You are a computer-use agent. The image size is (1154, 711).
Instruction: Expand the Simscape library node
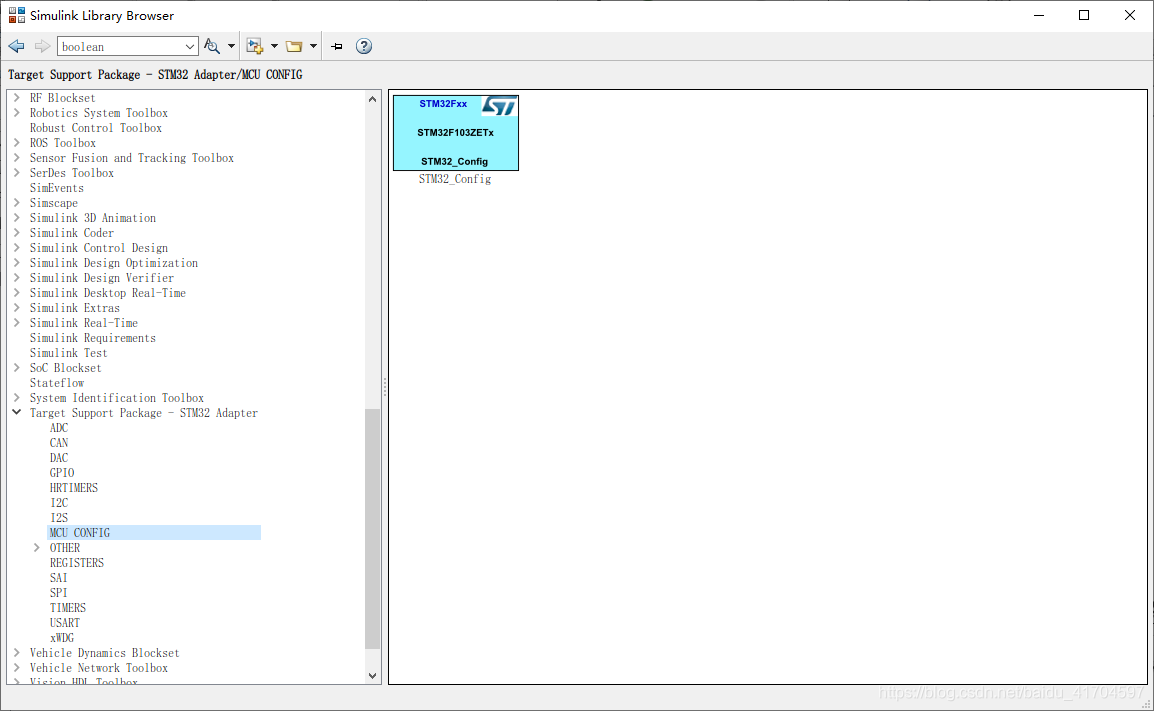click(x=17, y=203)
